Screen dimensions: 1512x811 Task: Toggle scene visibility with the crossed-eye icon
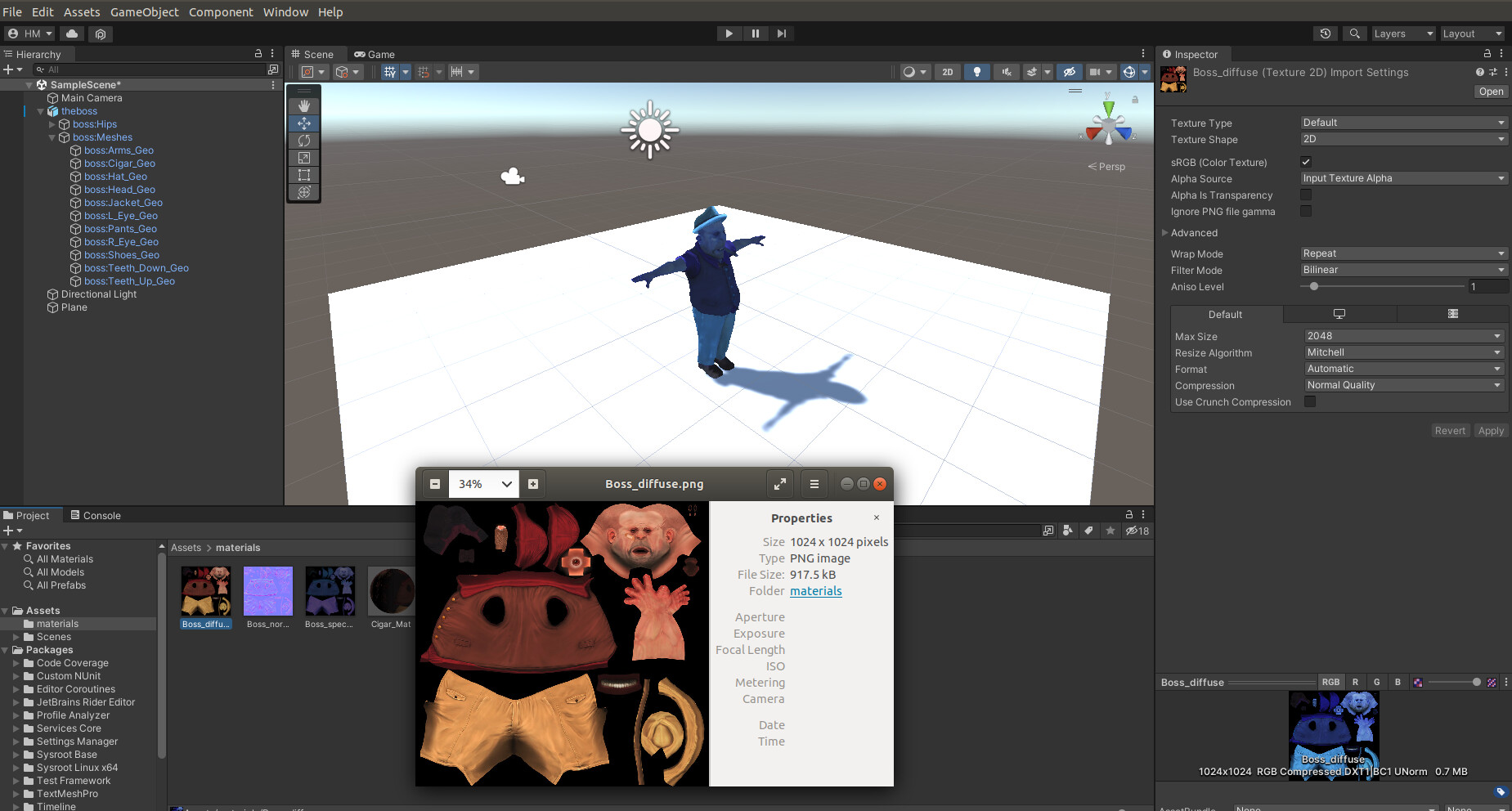(x=1070, y=72)
